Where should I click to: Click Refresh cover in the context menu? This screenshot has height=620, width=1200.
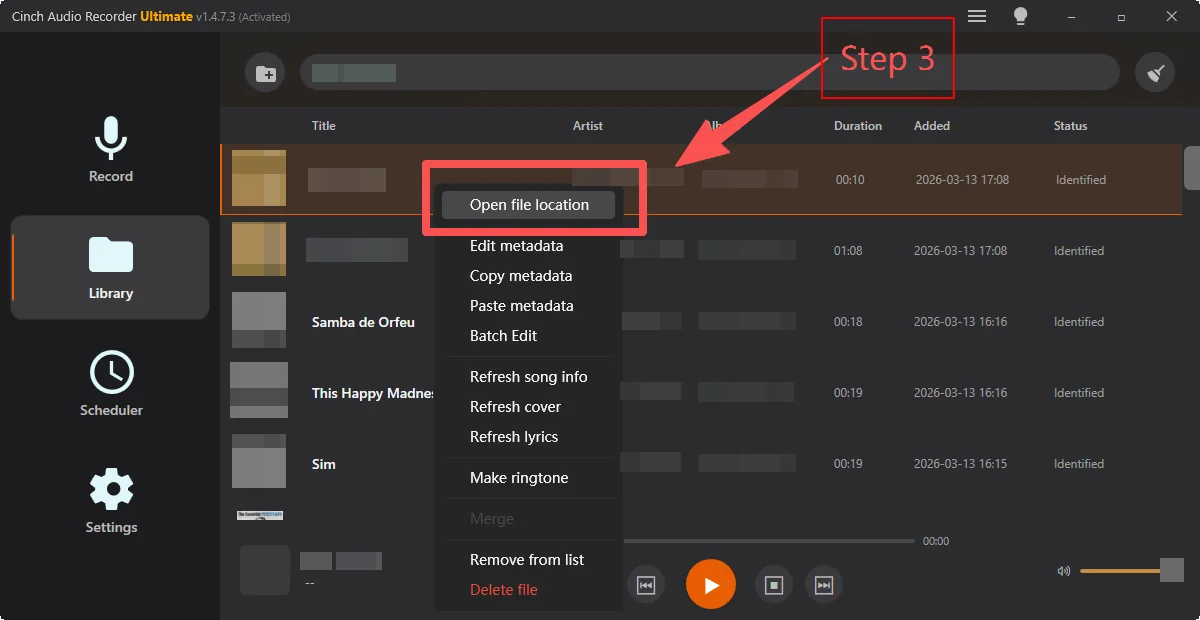point(516,406)
